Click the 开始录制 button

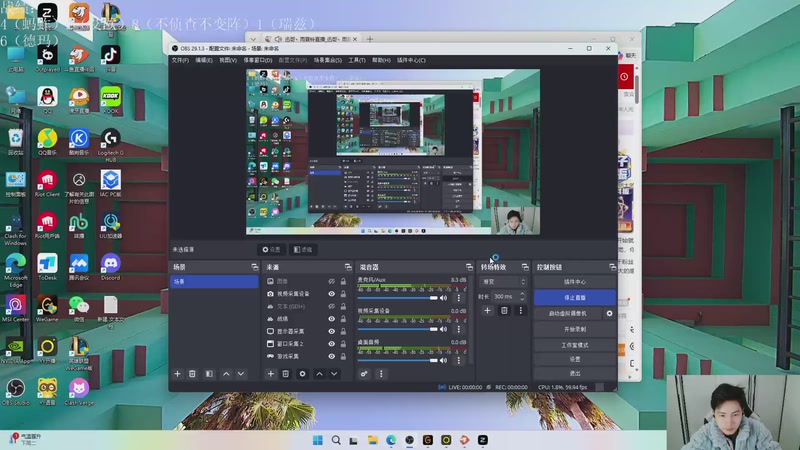coord(575,329)
